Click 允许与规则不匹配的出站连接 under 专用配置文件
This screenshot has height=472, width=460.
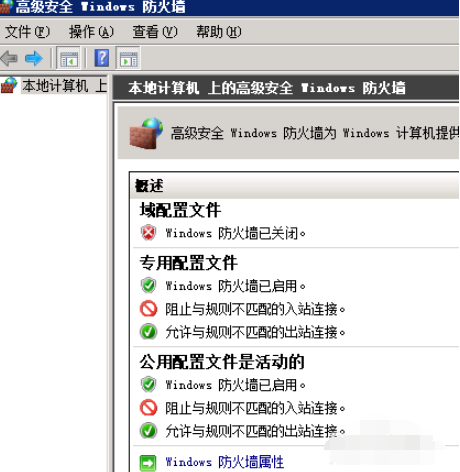255,332
